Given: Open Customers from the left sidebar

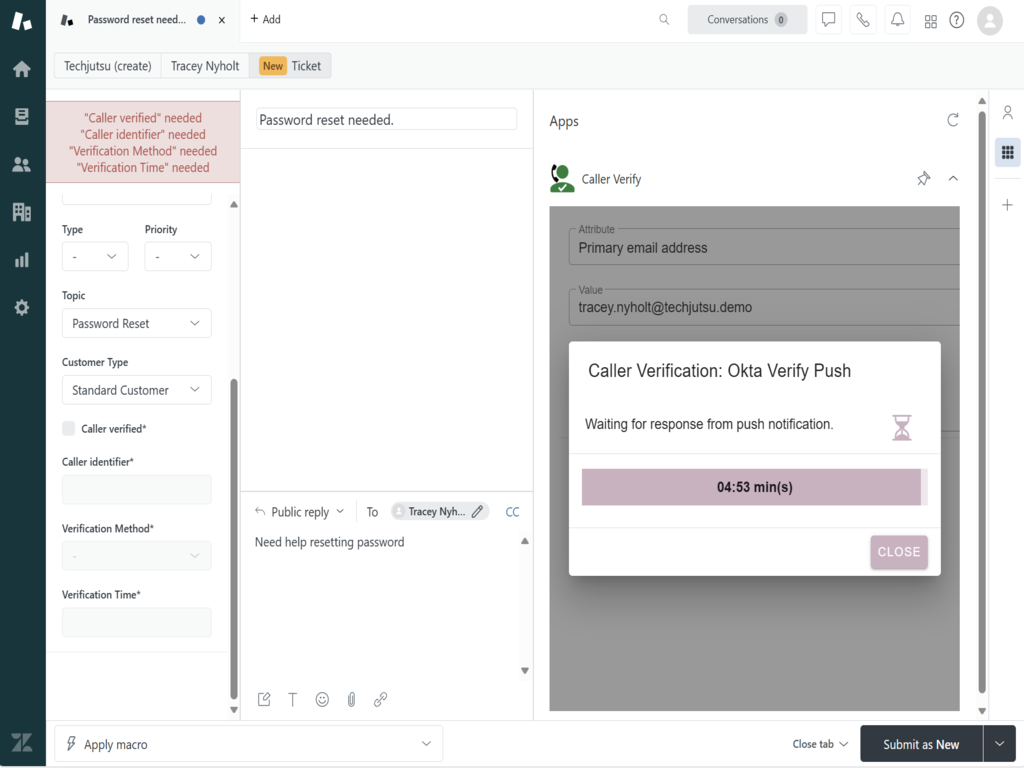Looking at the screenshot, I should click(x=21, y=164).
